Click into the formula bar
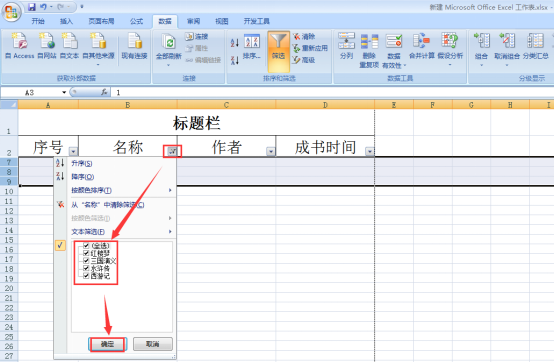Viewport: 554px width, 362px height. point(332,93)
